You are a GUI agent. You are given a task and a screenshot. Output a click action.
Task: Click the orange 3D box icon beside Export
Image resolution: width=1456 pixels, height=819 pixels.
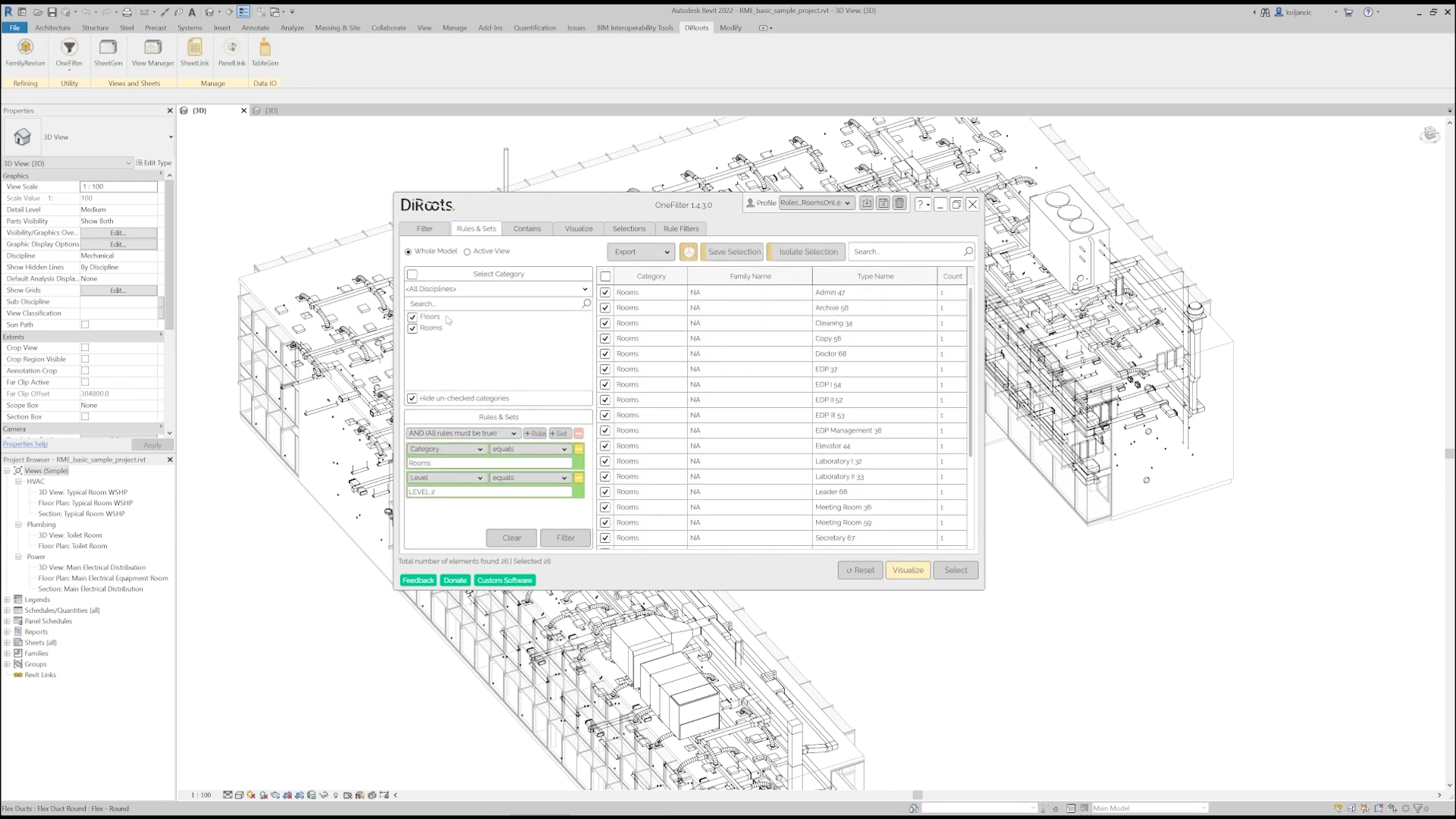click(689, 252)
